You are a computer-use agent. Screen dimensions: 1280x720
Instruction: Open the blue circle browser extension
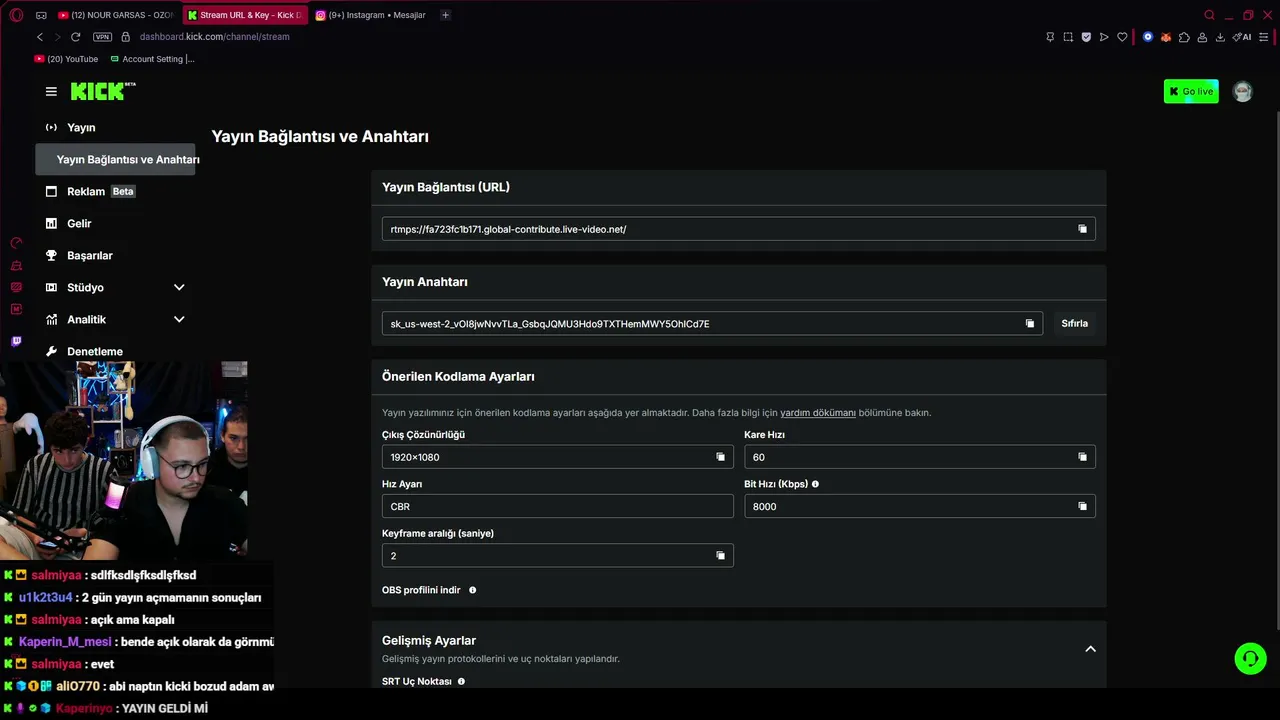[x=1147, y=37]
